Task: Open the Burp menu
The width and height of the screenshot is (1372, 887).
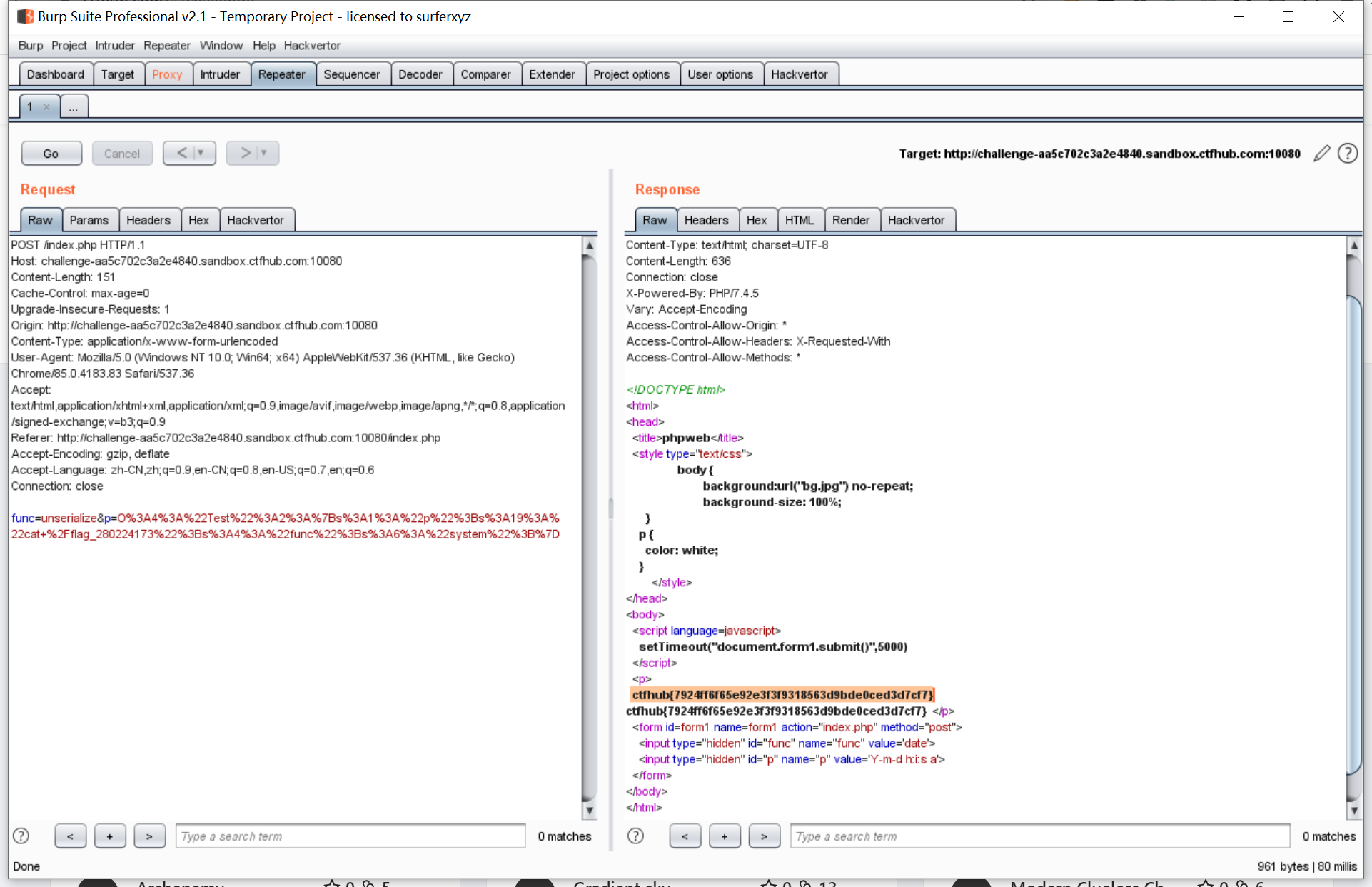Action: tap(30, 46)
